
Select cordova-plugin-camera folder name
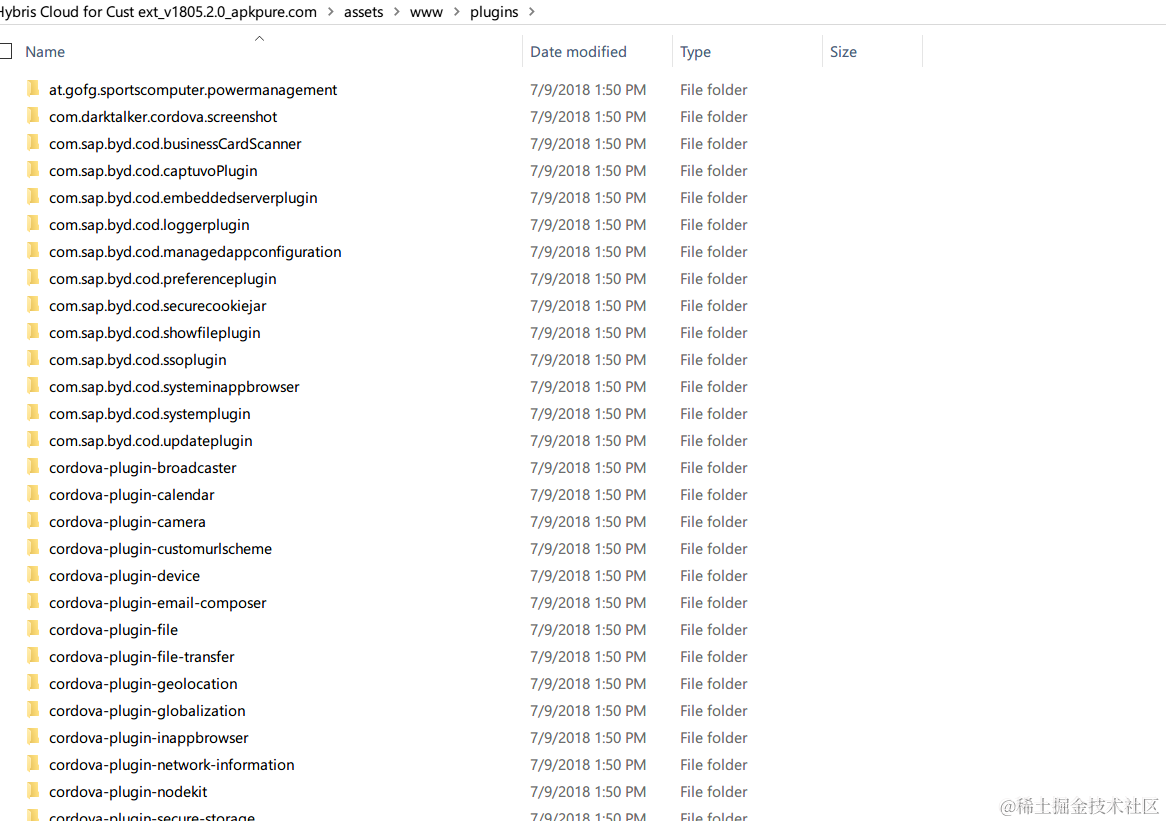click(127, 522)
